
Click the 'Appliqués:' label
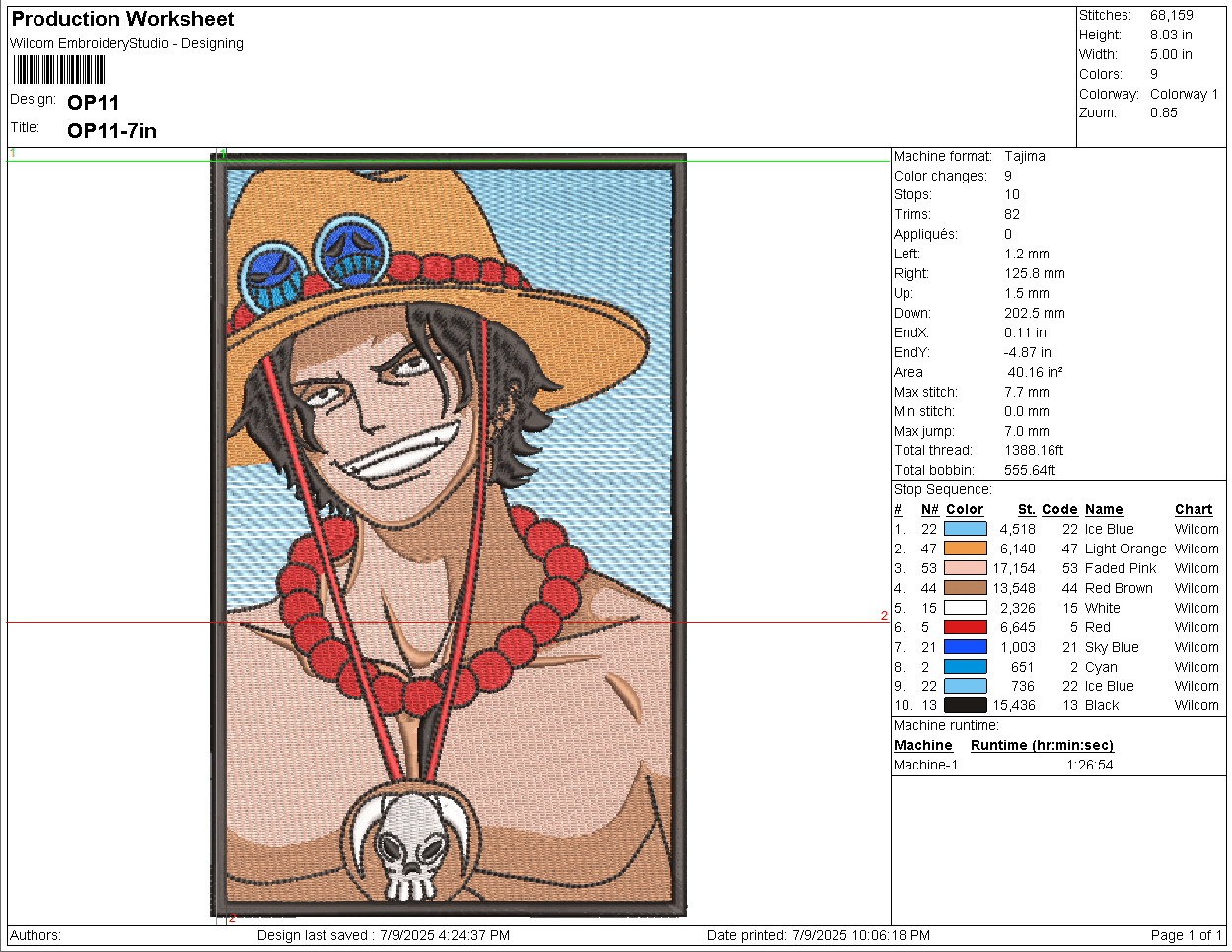[x=925, y=234]
